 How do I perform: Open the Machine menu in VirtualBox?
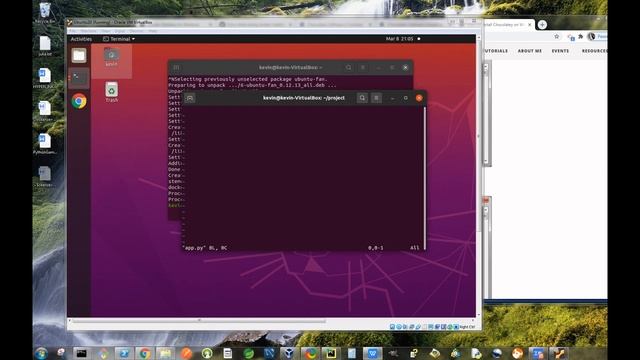[88, 31]
